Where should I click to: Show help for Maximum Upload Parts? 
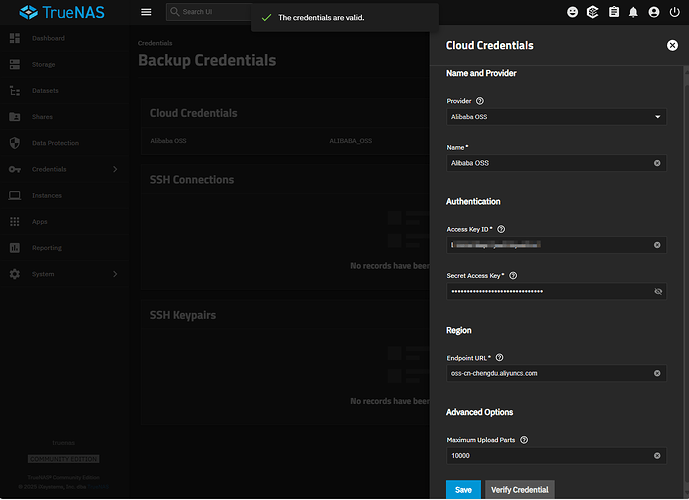click(524, 440)
